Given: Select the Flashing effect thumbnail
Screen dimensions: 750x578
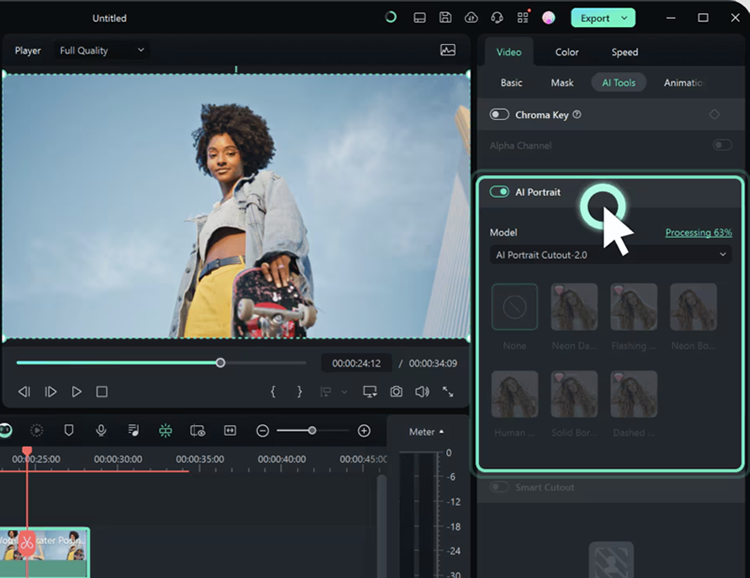Looking at the screenshot, I should tap(634, 307).
